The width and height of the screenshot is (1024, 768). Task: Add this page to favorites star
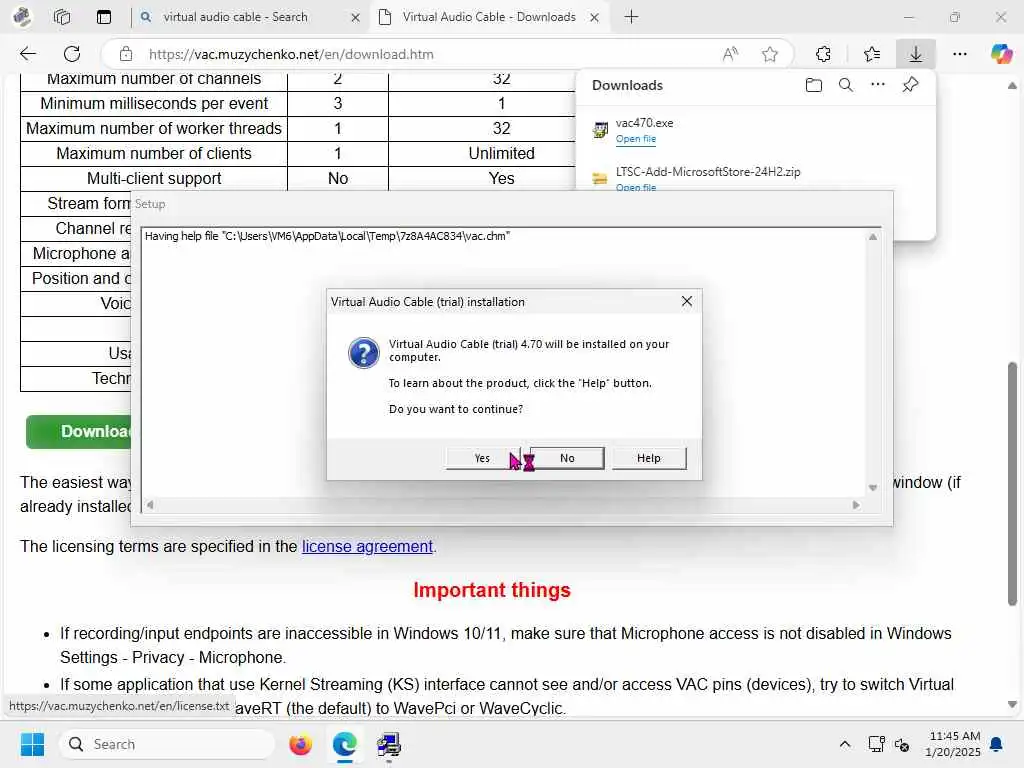click(x=770, y=54)
